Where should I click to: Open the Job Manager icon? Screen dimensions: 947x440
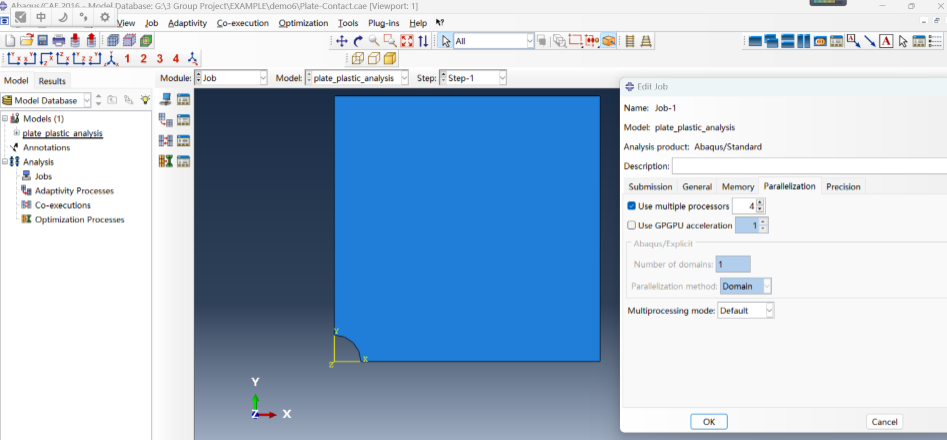pyautogui.click(x=184, y=99)
